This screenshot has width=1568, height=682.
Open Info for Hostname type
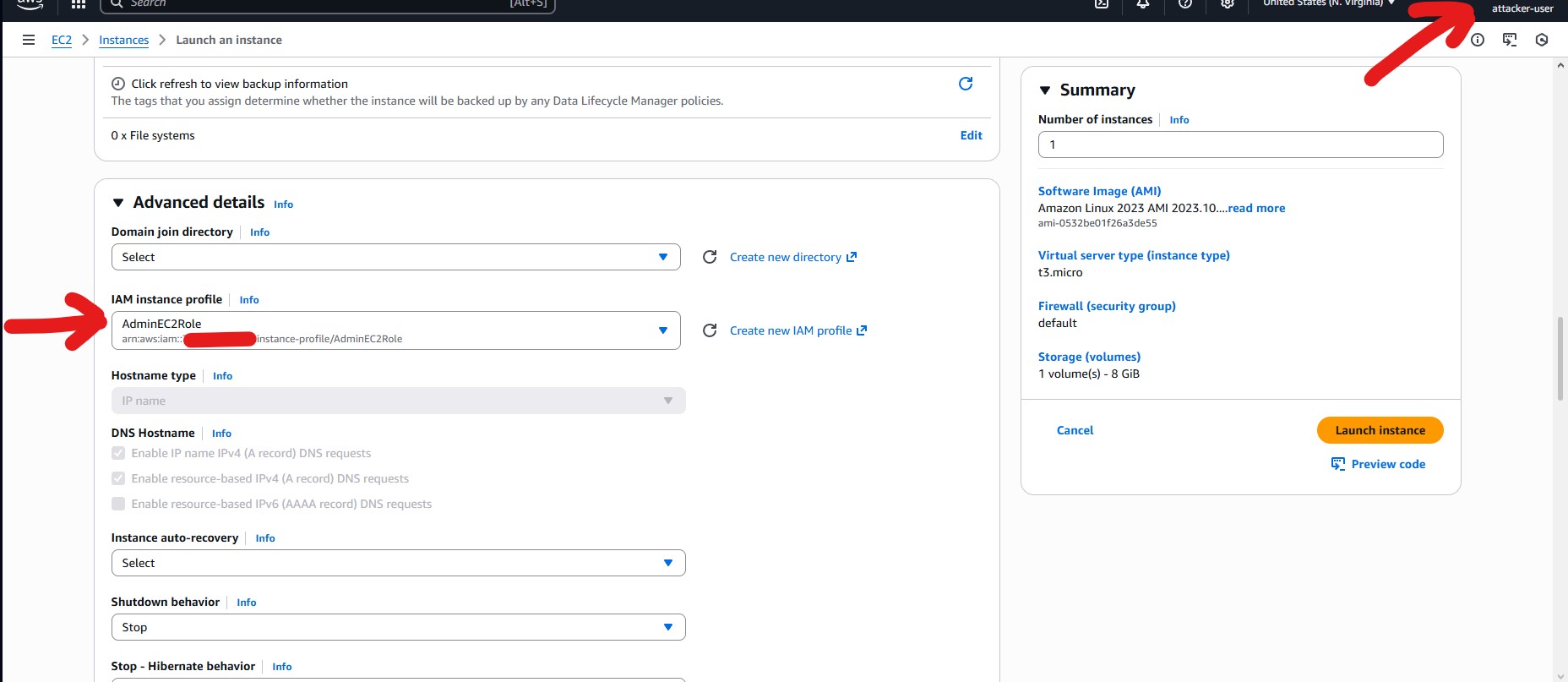(222, 376)
